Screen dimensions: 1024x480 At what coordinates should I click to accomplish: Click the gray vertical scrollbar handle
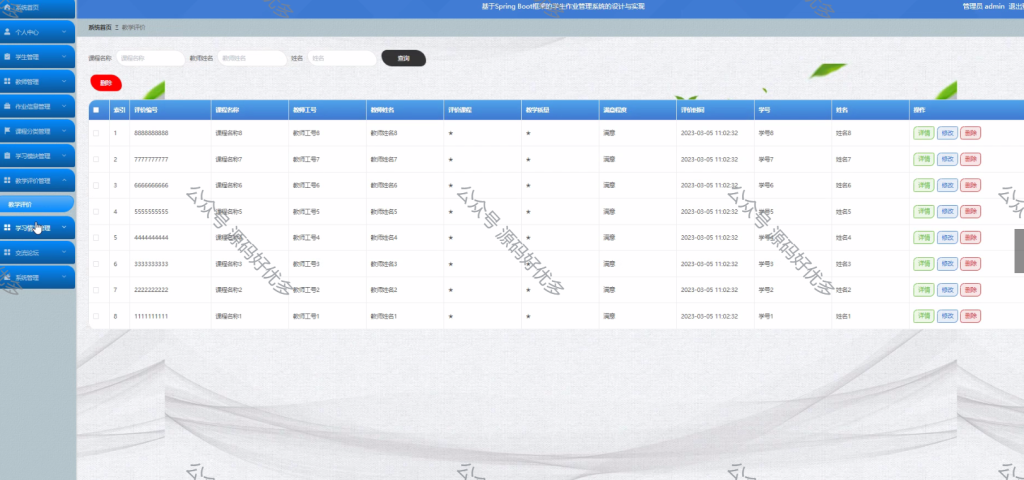pyautogui.click(x=1019, y=251)
